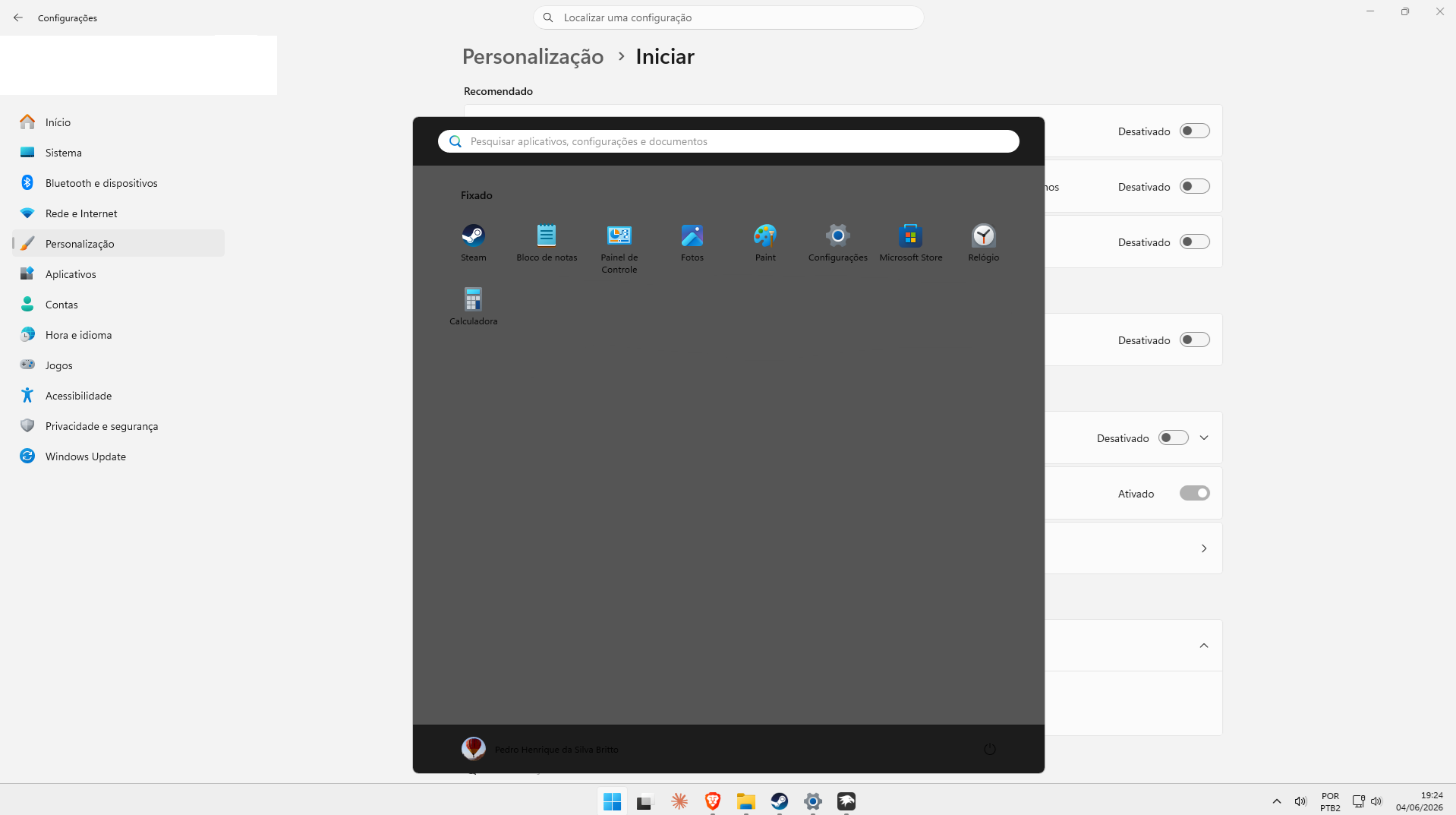Open the taskbar clock and date
1456x815 pixels.
(1419, 801)
